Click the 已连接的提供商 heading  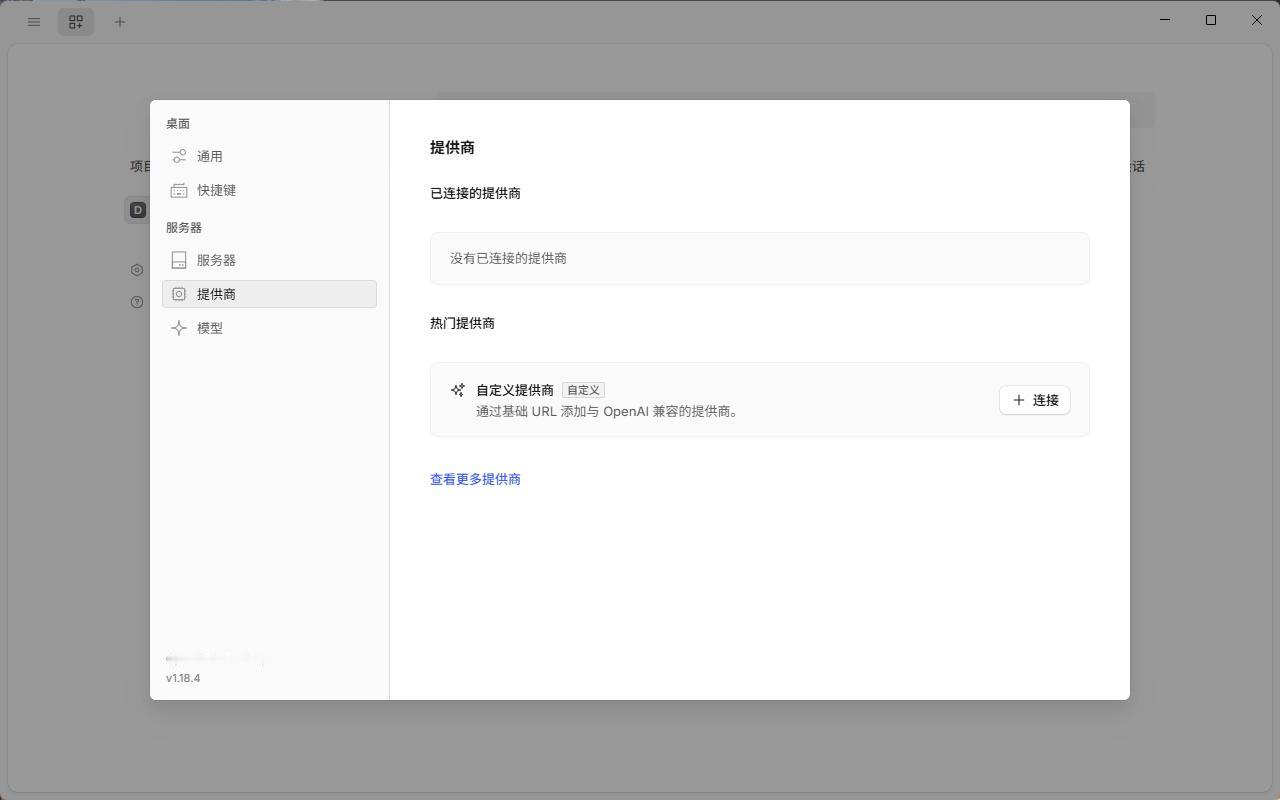pos(475,193)
